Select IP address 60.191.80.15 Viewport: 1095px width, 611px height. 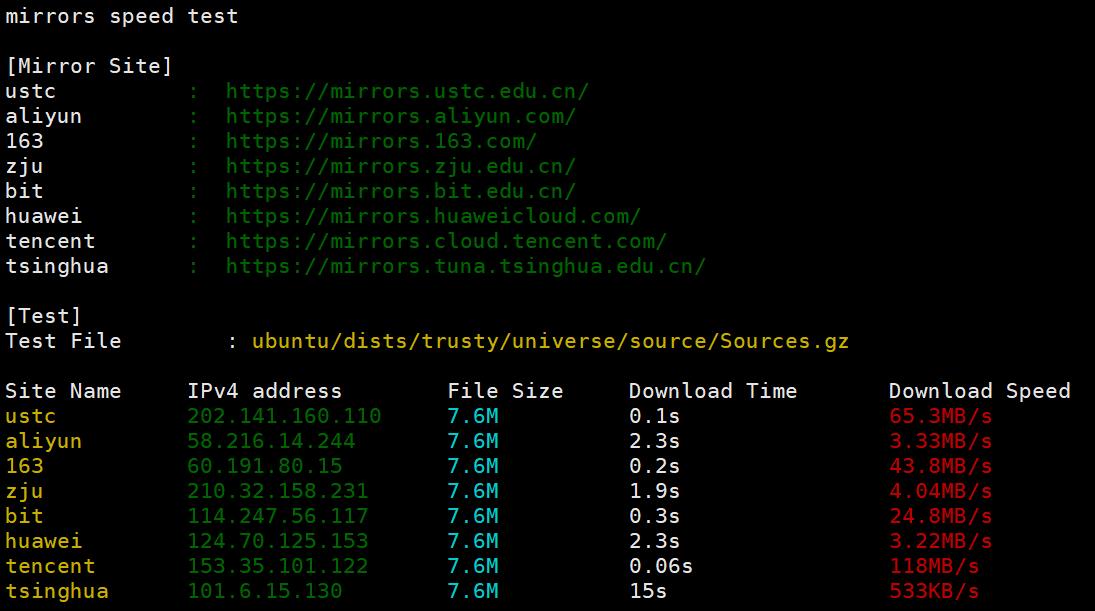tap(265, 466)
